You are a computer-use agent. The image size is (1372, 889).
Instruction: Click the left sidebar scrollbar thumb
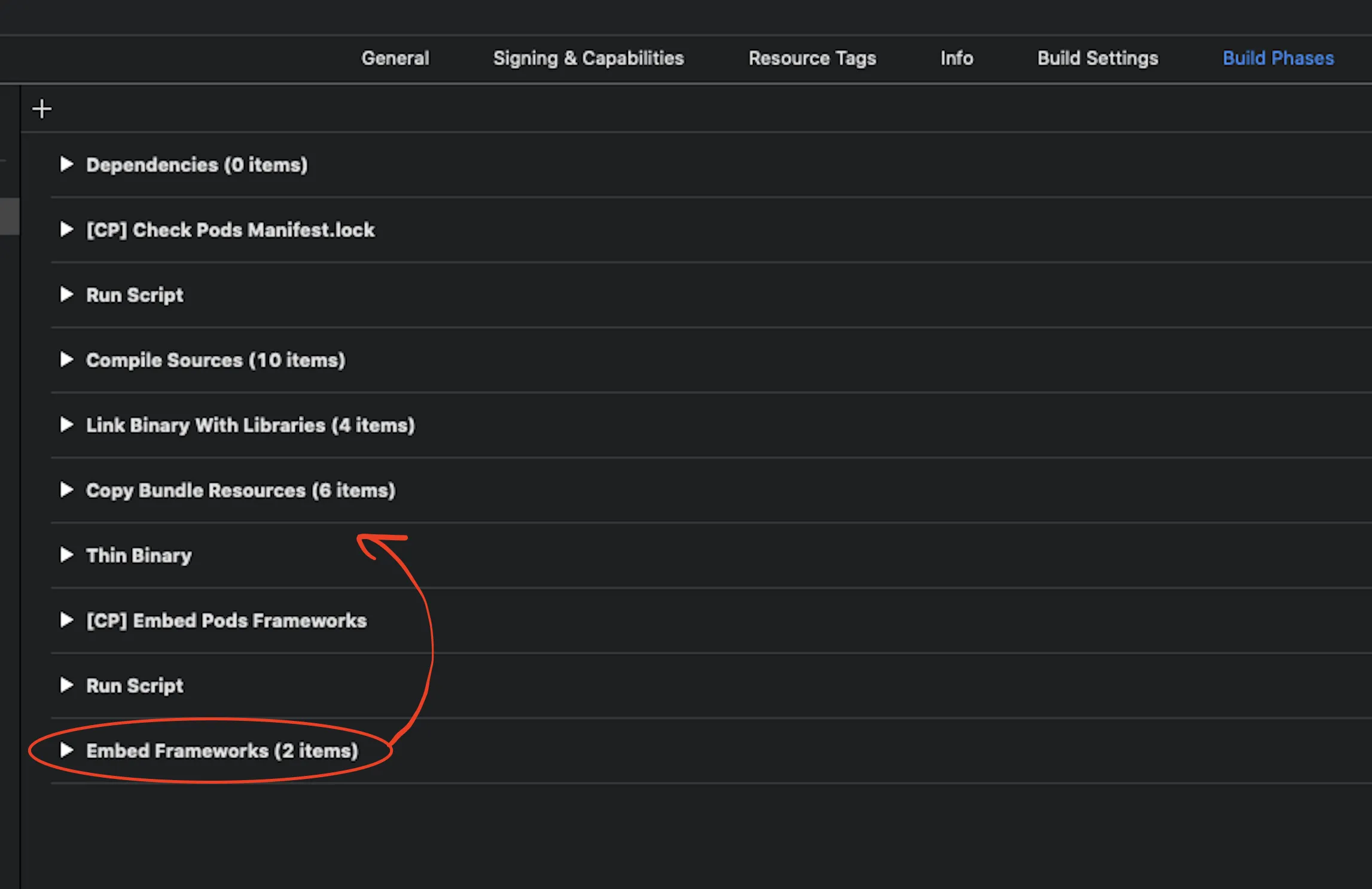point(10,216)
